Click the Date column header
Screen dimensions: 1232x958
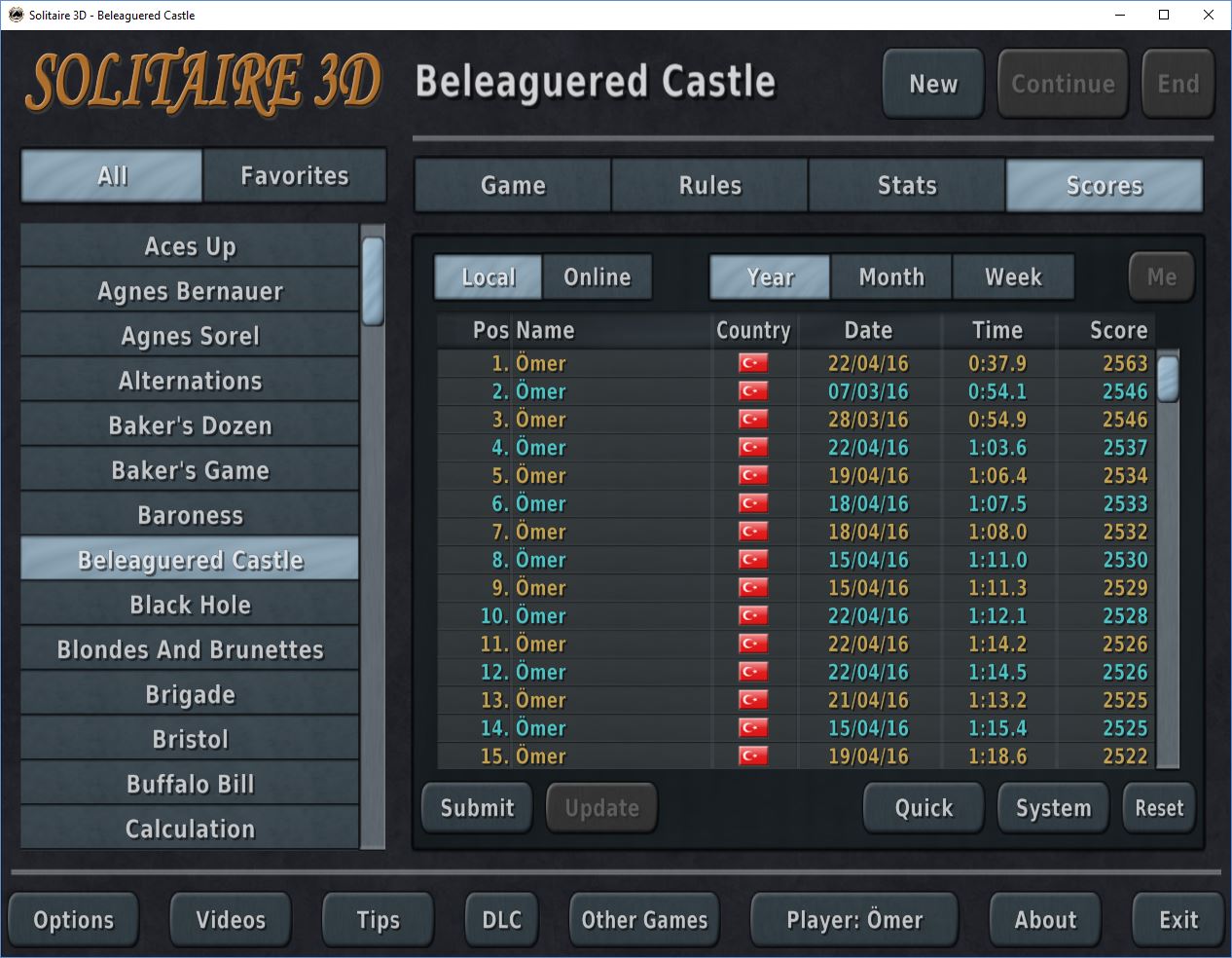(x=868, y=331)
